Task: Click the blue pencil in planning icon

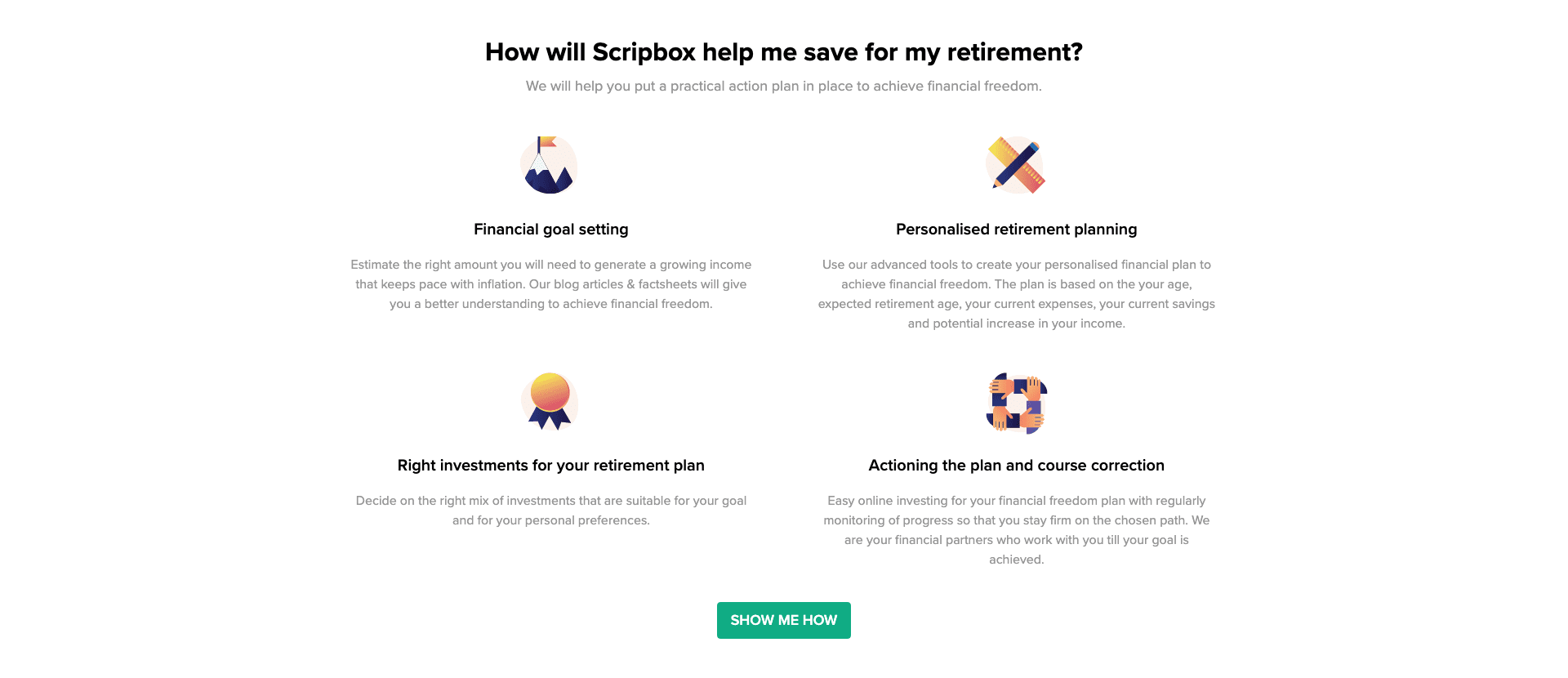Action: pyautogui.click(x=1018, y=164)
